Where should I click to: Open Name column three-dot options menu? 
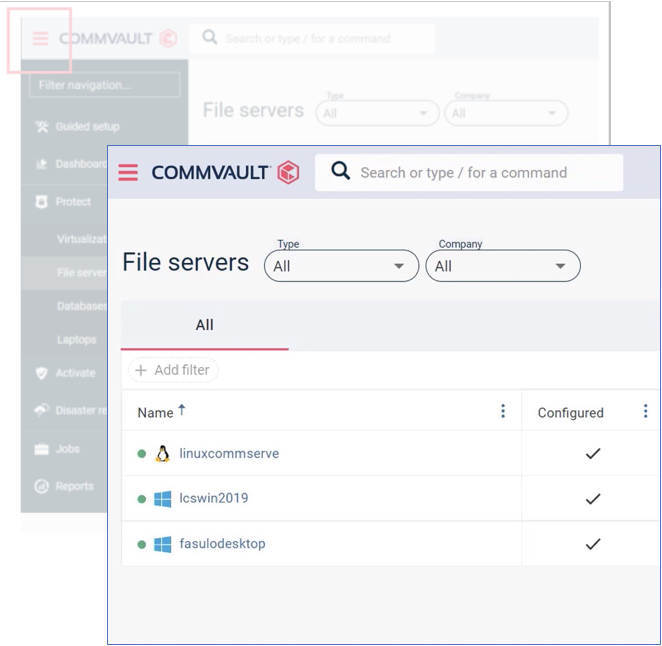pos(502,410)
